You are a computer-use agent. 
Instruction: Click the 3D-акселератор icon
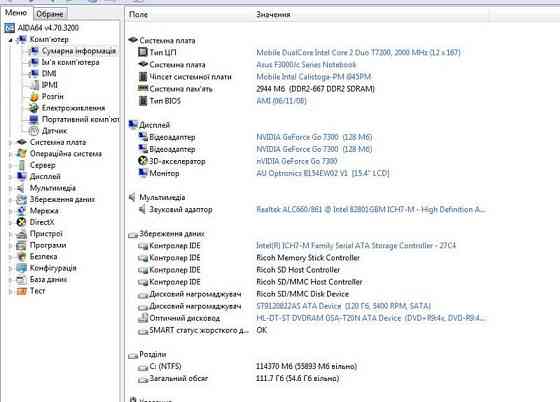click(143, 161)
